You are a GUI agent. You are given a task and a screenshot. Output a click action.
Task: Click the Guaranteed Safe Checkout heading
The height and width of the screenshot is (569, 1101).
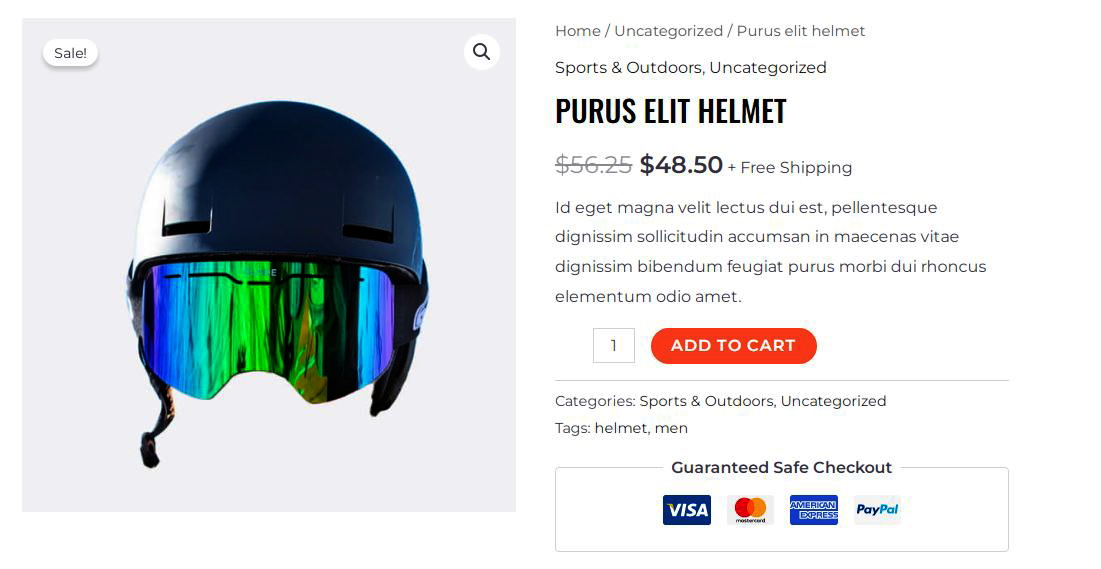pos(782,468)
